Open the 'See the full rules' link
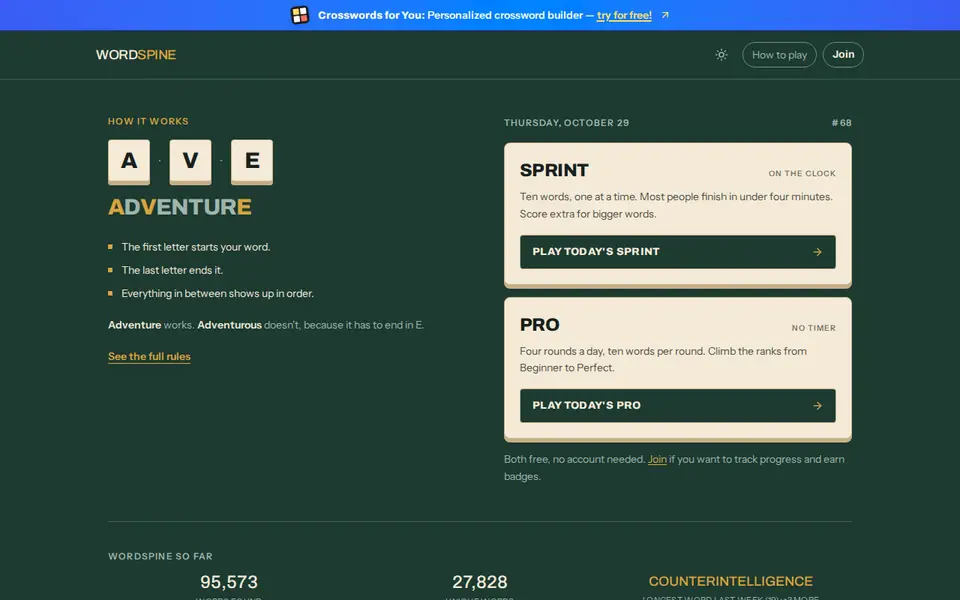 [x=149, y=356]
